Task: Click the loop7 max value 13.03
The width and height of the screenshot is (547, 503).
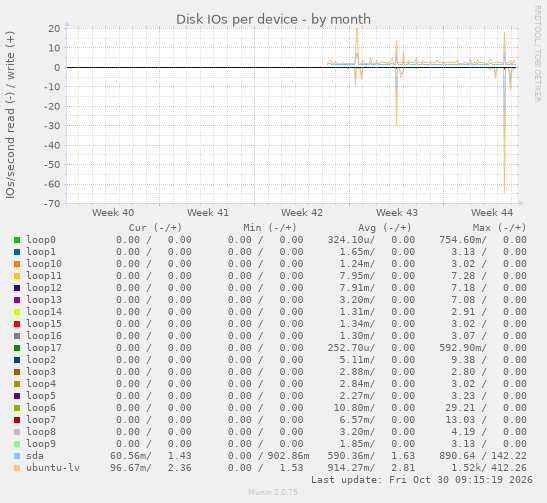Action: point(460,420)
